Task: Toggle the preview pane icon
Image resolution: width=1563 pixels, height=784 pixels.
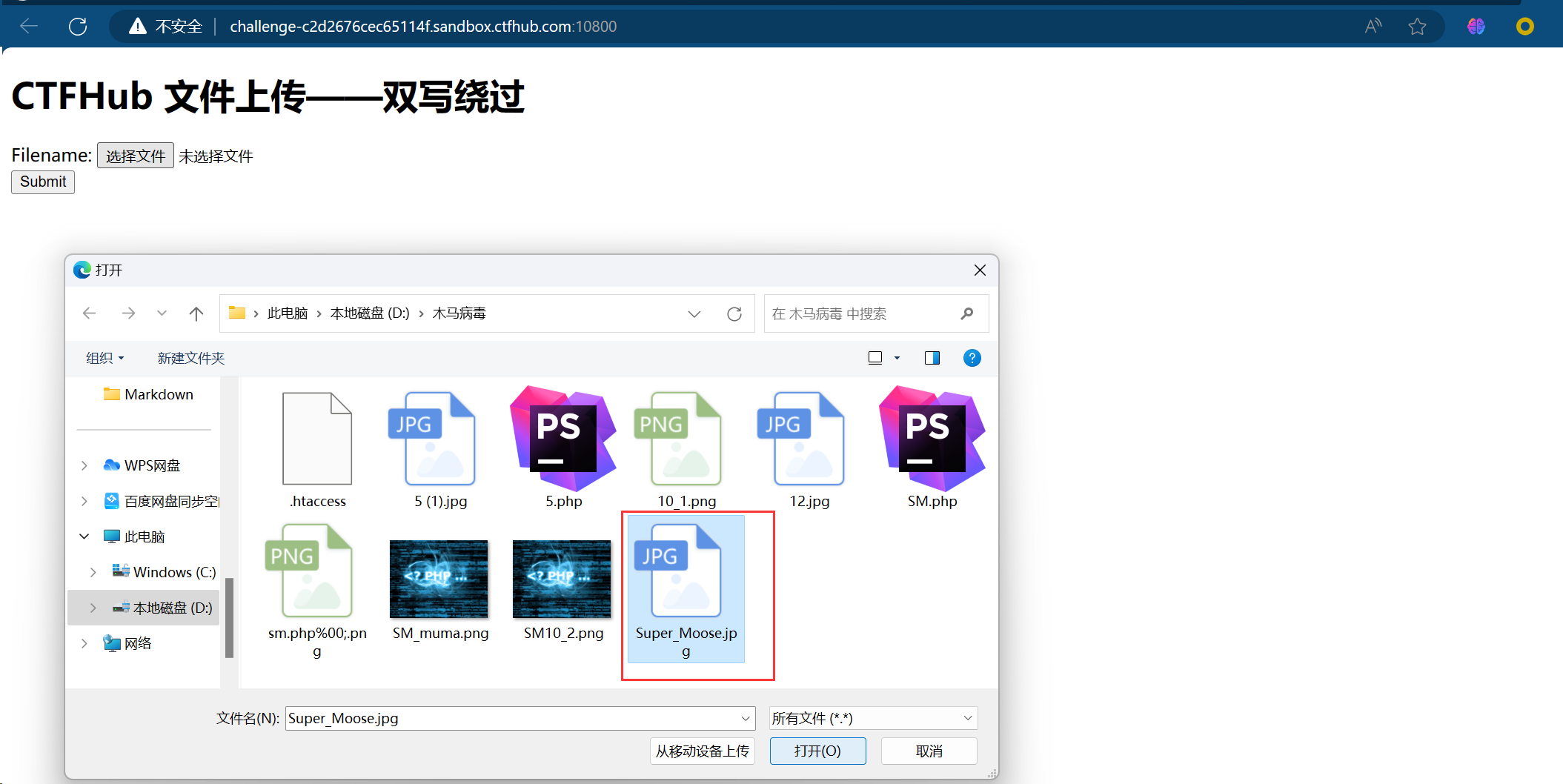Action: [932, 358]
